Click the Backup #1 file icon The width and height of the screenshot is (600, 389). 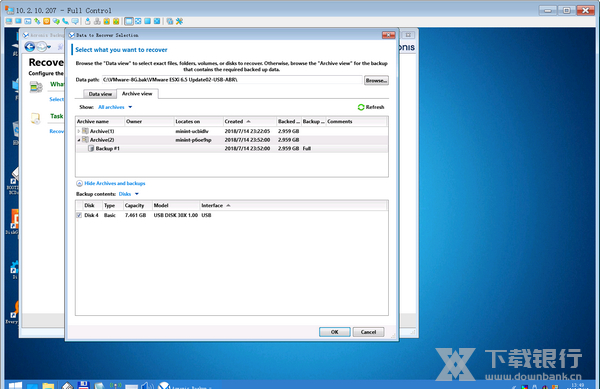click(x=91, y=148)
